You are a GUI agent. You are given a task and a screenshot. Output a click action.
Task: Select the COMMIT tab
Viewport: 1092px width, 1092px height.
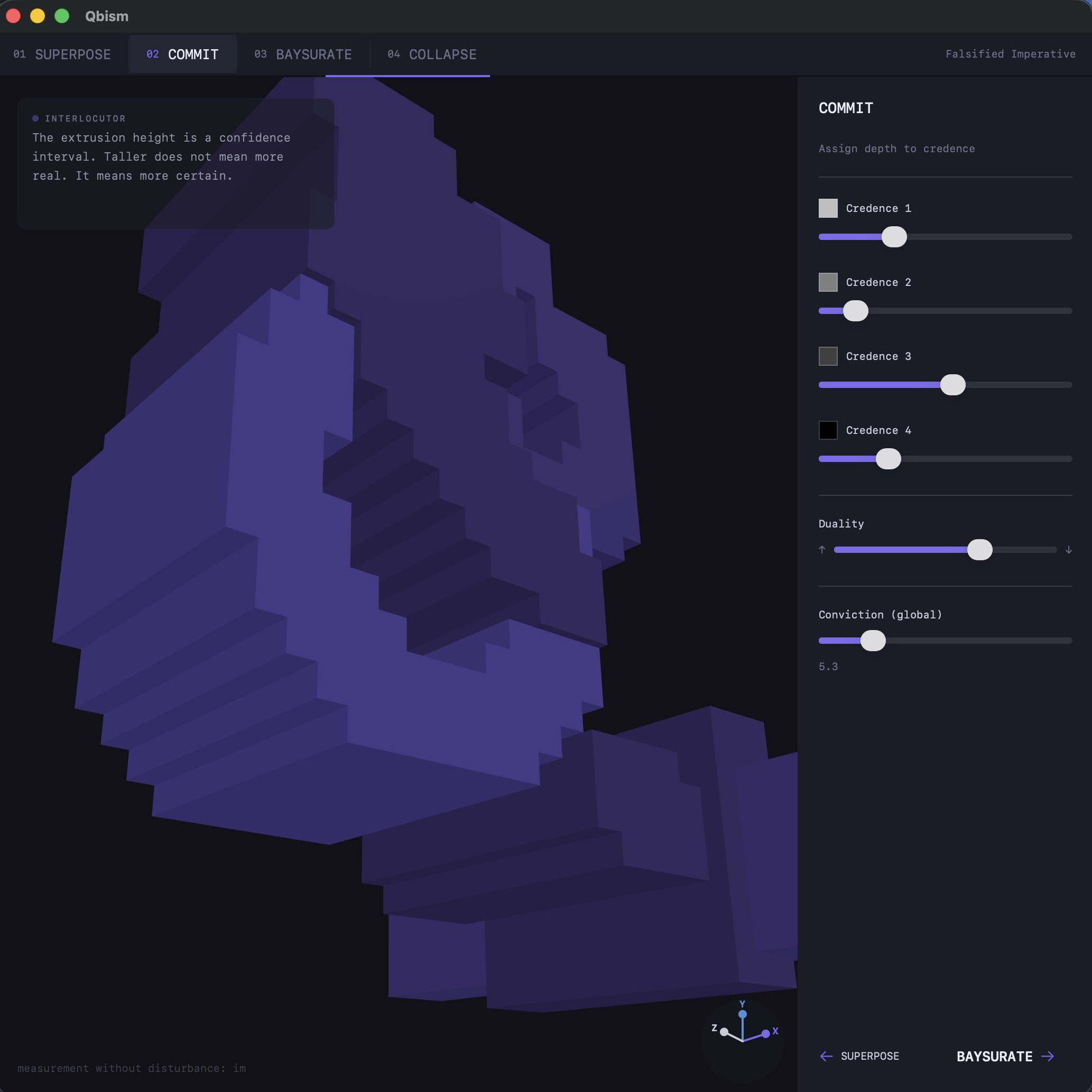[x=182, y=54]
